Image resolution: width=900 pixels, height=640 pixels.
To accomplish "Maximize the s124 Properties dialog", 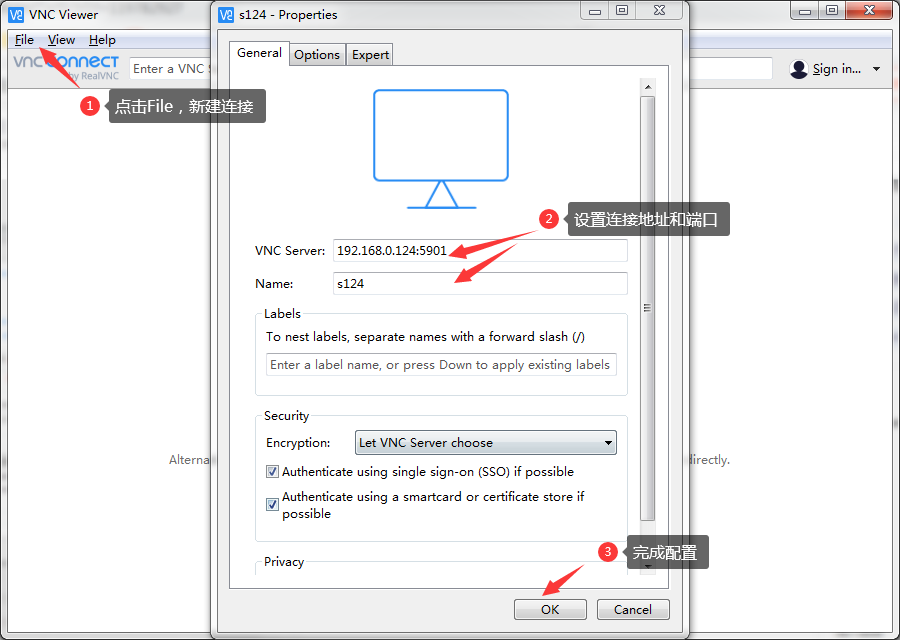I will coord(622,10).
